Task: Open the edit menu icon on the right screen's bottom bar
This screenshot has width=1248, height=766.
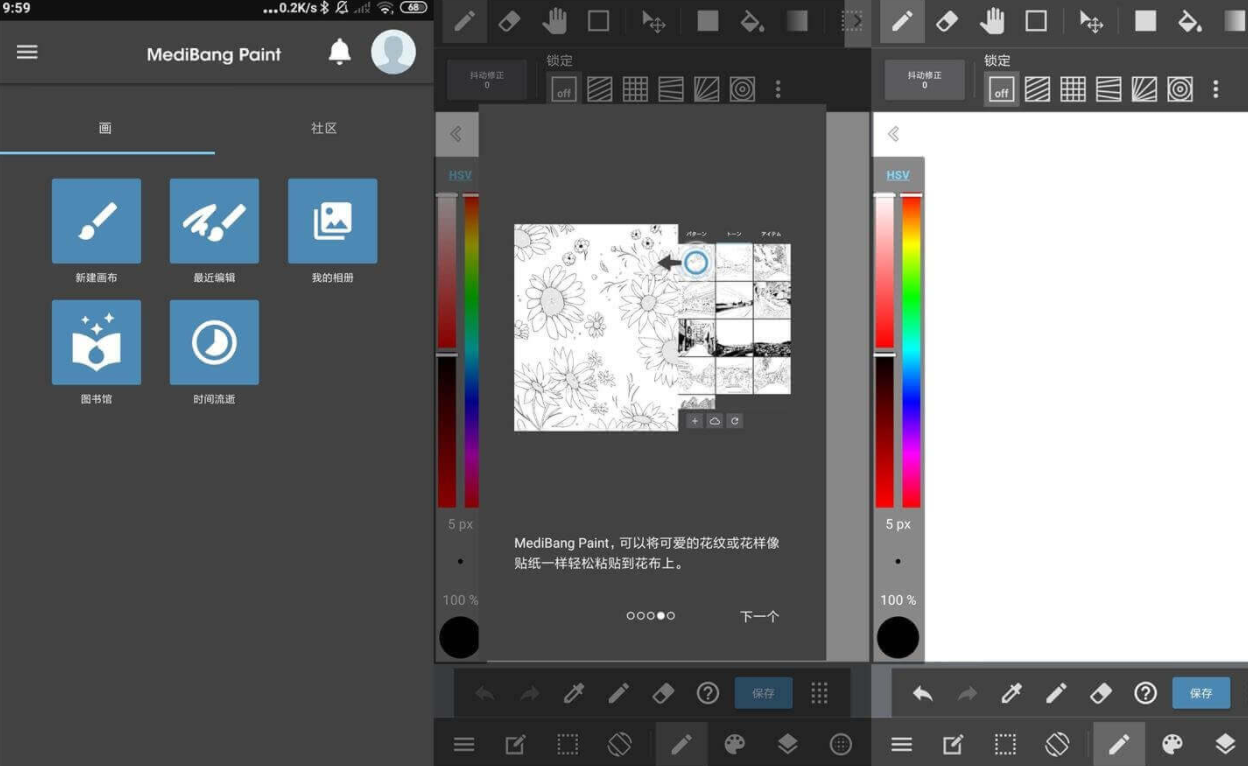Action: [953, 744]
